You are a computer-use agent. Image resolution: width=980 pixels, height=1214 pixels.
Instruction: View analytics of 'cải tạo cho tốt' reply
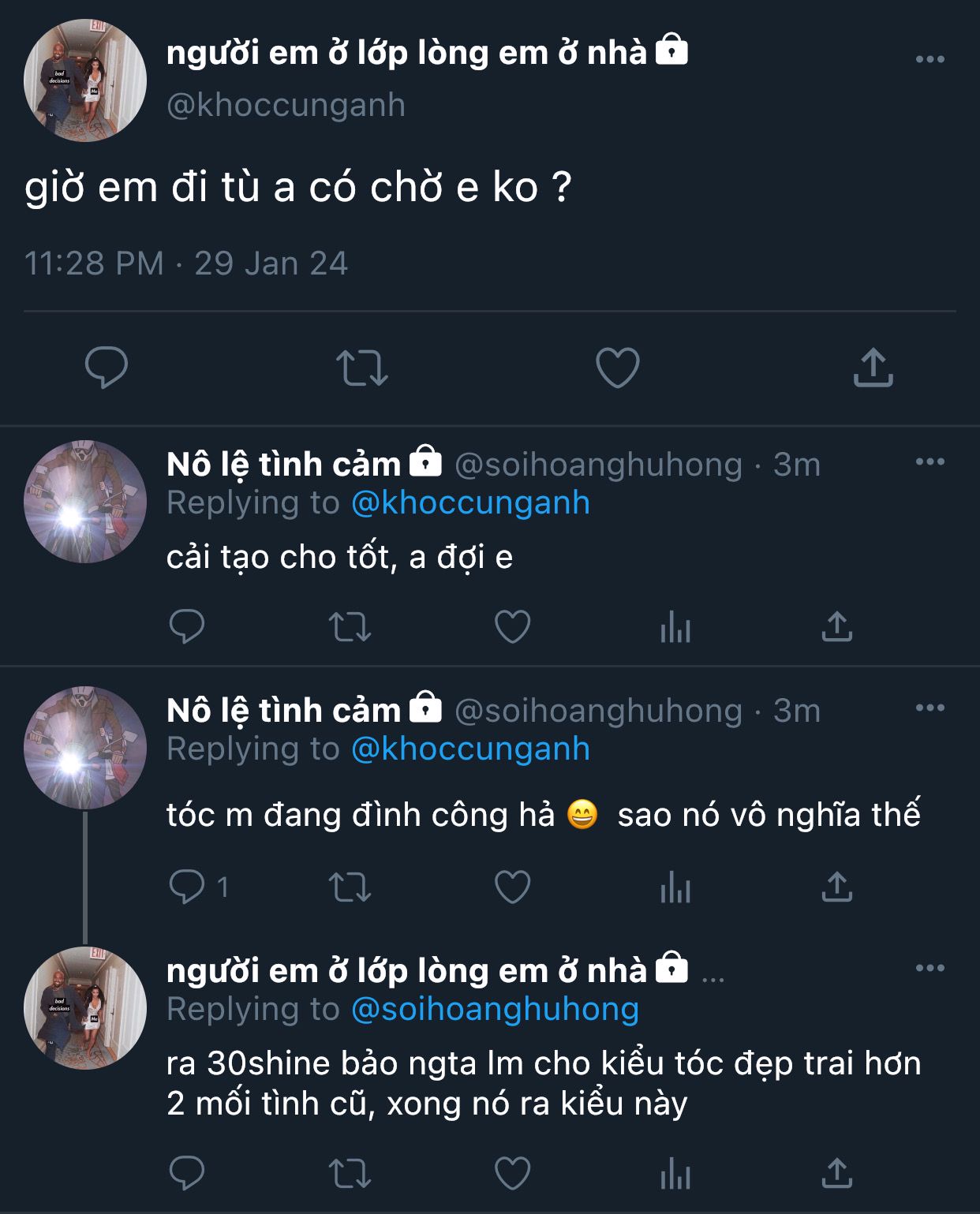pos(675,629)
